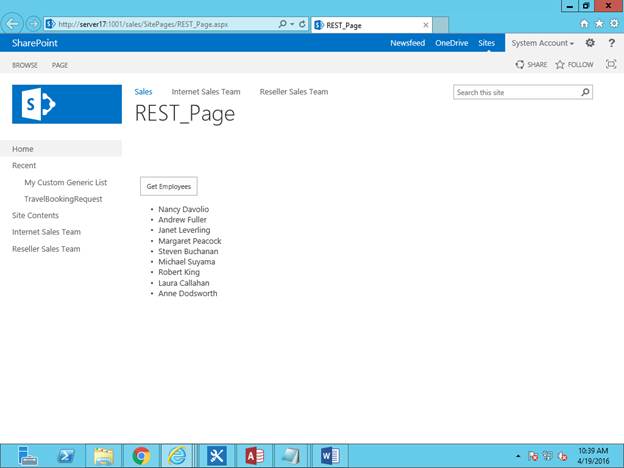Open Recent in the left navigation
The image size is (624, 468).
[24, 166]
